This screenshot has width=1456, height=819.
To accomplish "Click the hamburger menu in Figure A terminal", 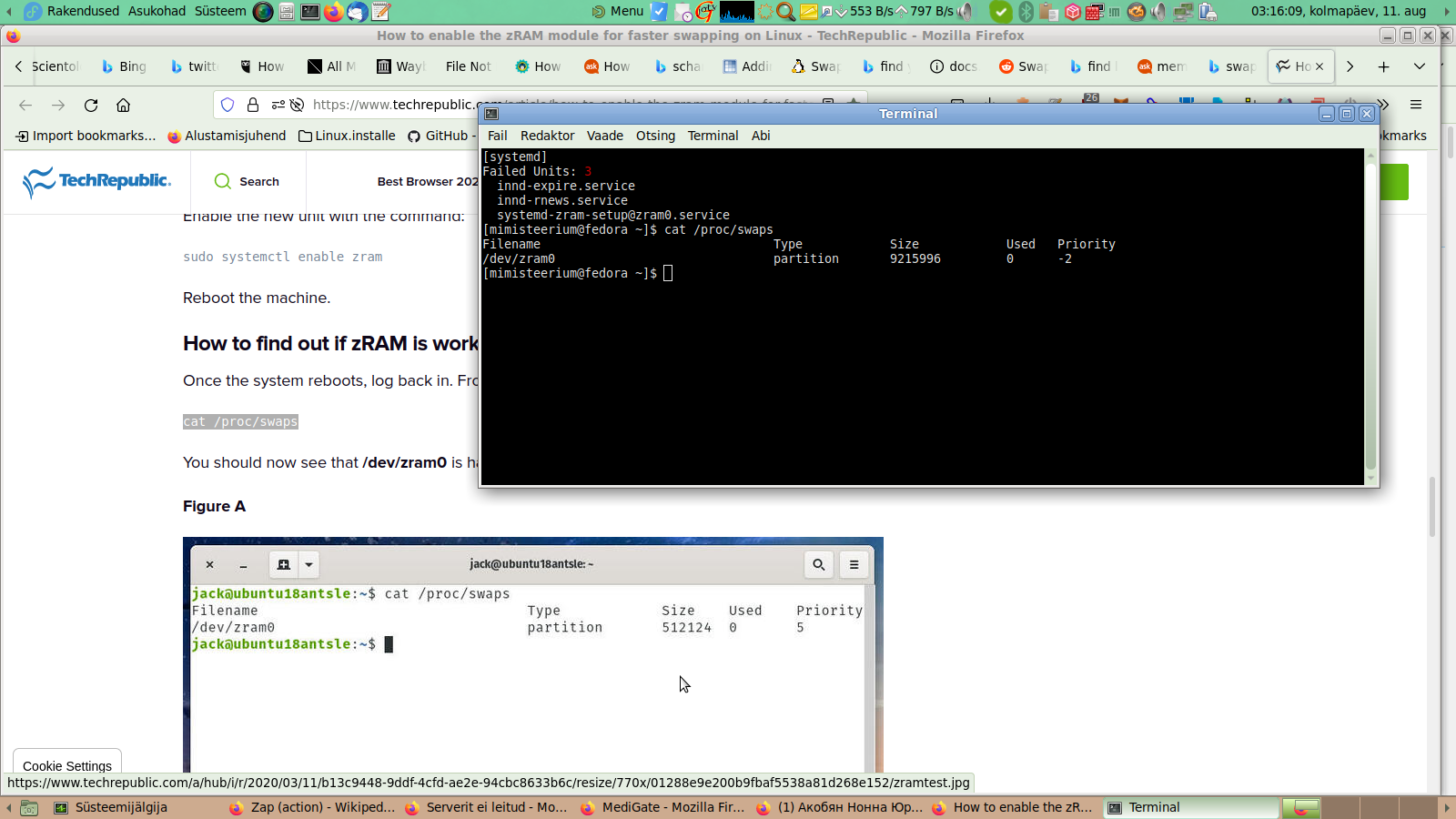I will point(854,564).
